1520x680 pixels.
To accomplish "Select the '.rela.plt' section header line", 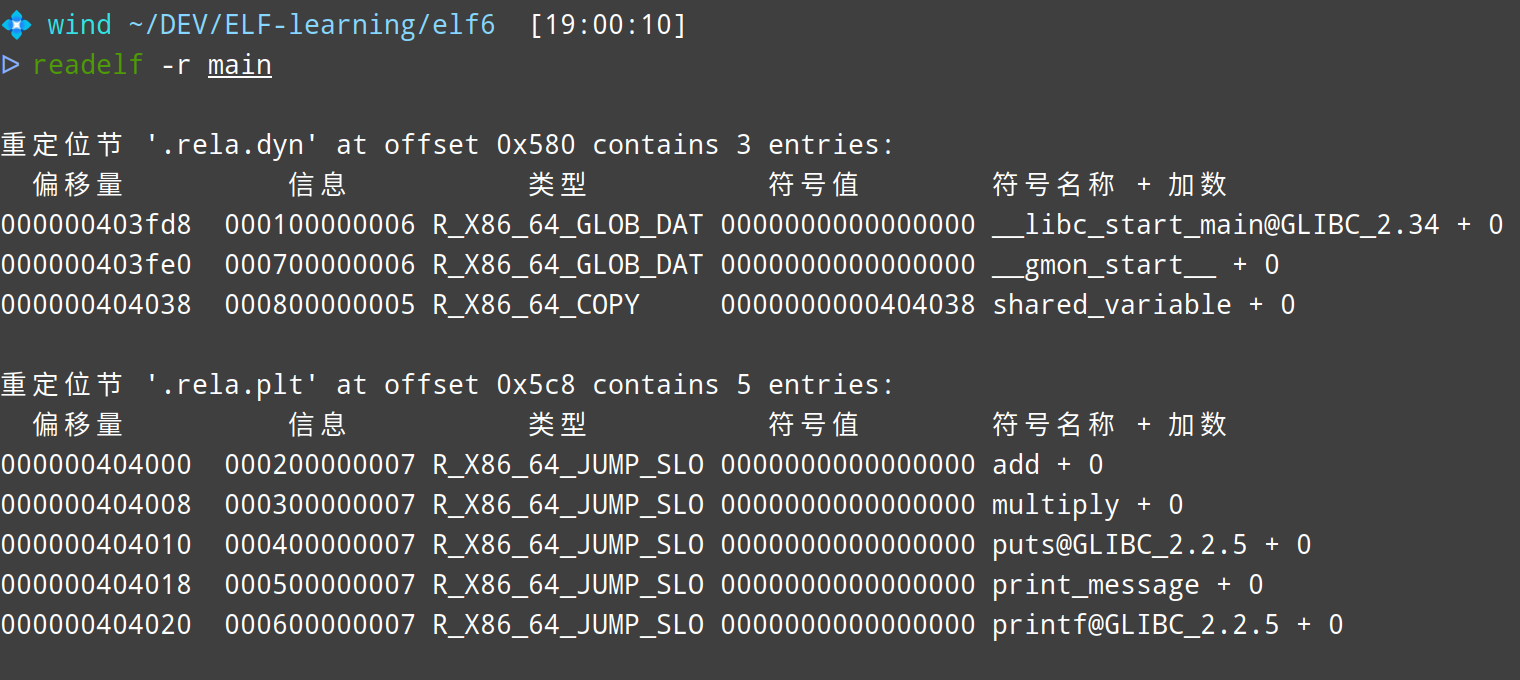I will click(447, 385).
